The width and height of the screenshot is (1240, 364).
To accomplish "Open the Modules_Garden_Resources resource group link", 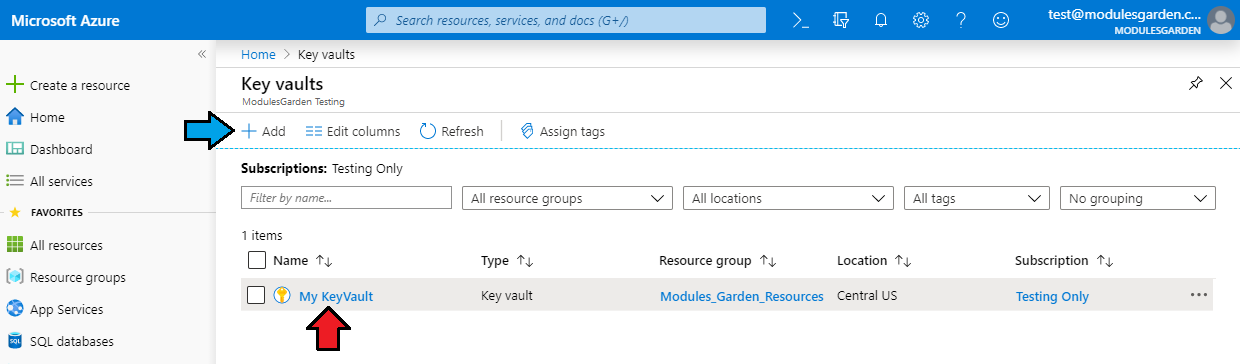I will tap(741, 296).
